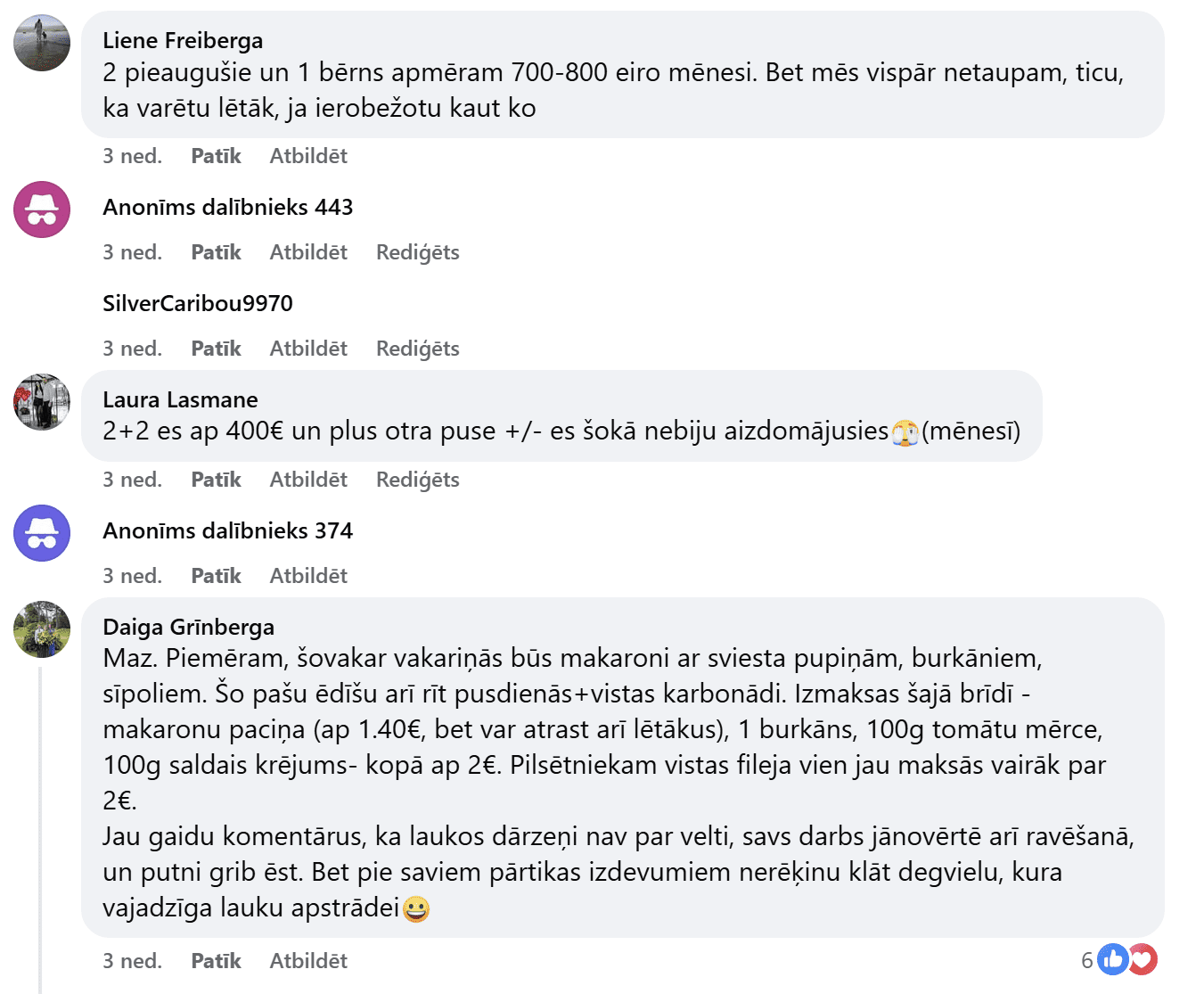Click Anonīms dalībnieks 374 purple avatar
The width and height of the screenshot is (1204, 994).
click(x=42, y=533)
